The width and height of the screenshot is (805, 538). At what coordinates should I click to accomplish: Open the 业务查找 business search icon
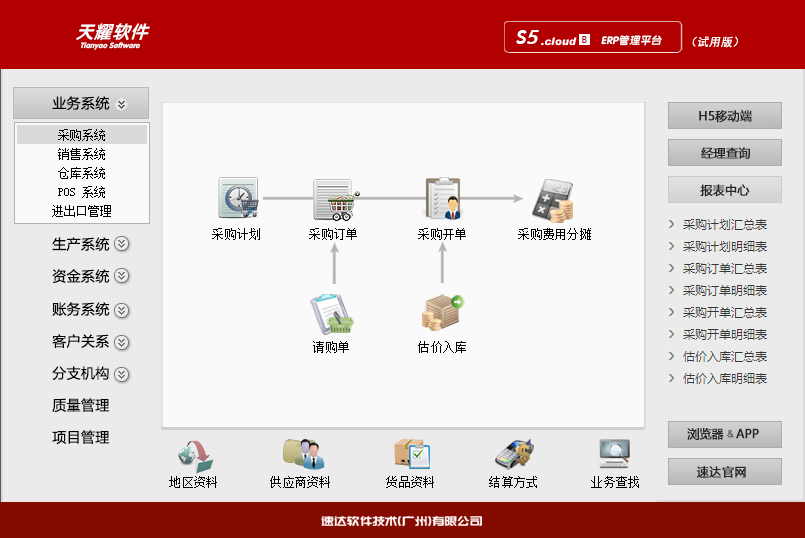(x=614, y=456)
